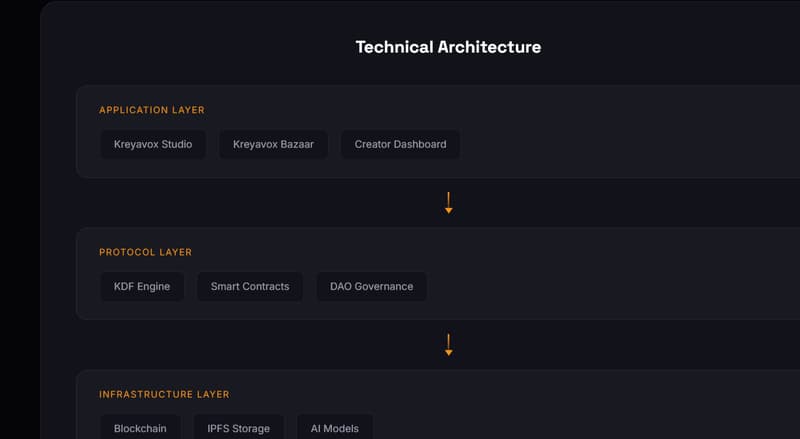This screenshot has height=439, width=800.
Task: Click the PROTOCOL LAYER label
Action: click(x=145, y=252)
